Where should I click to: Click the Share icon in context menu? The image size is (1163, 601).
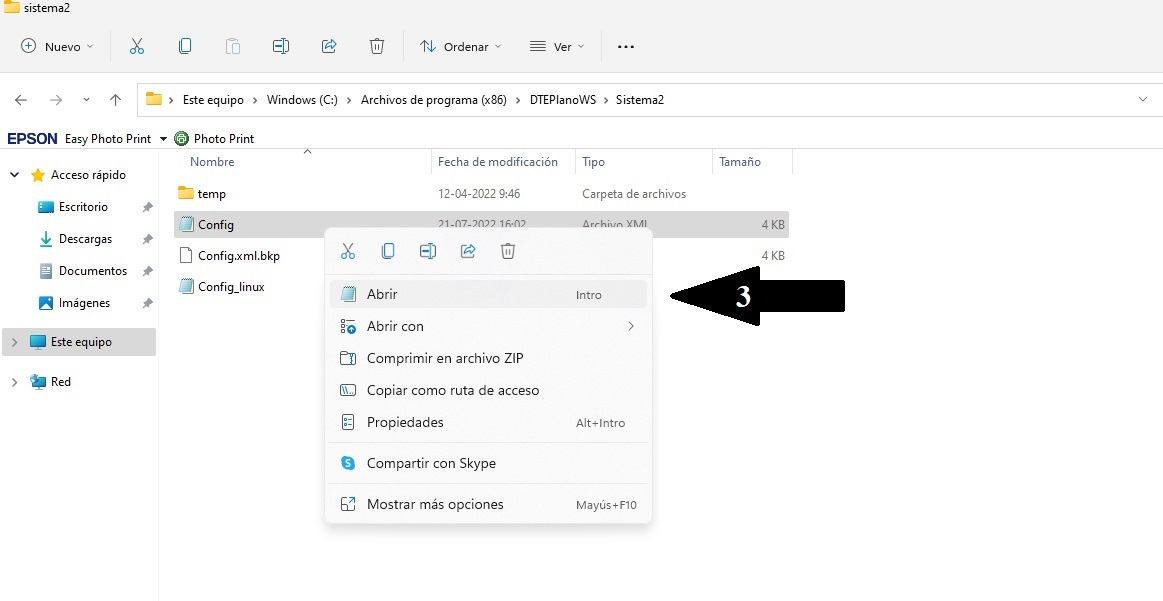click(x=468, y=251)
